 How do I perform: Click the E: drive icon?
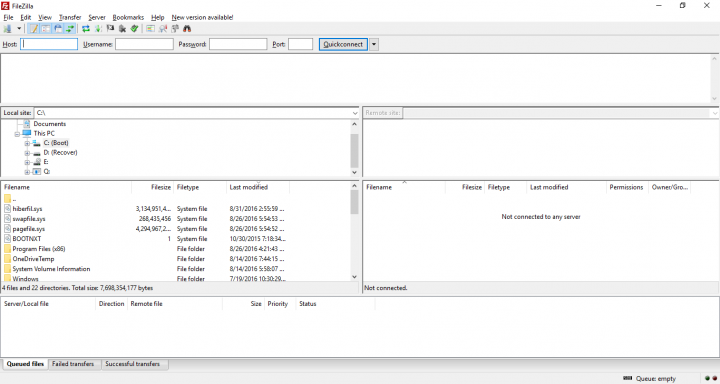tap(37, 162)
